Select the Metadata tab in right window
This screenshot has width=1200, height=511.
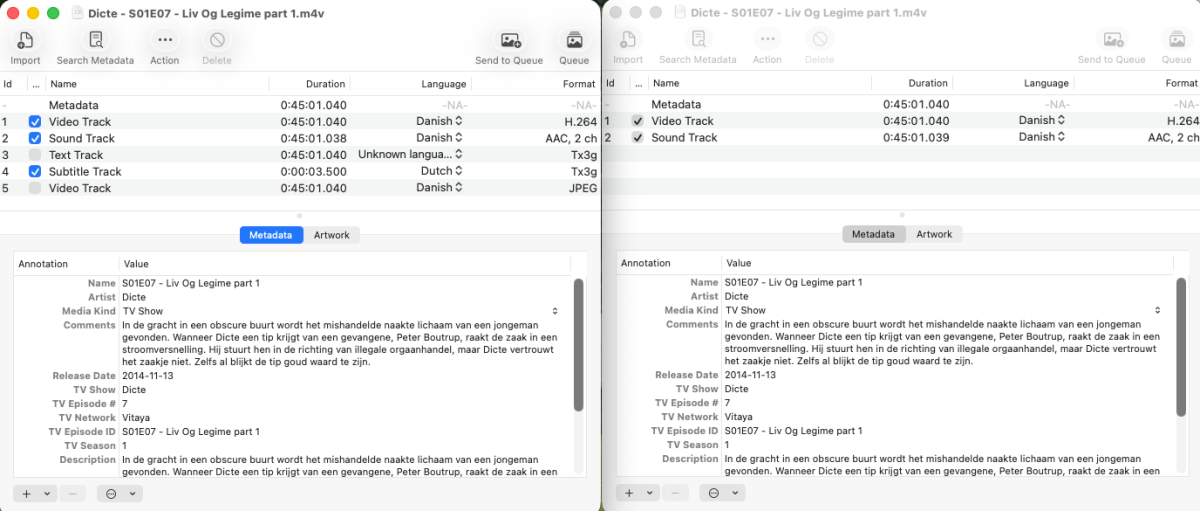click(873, 234)
